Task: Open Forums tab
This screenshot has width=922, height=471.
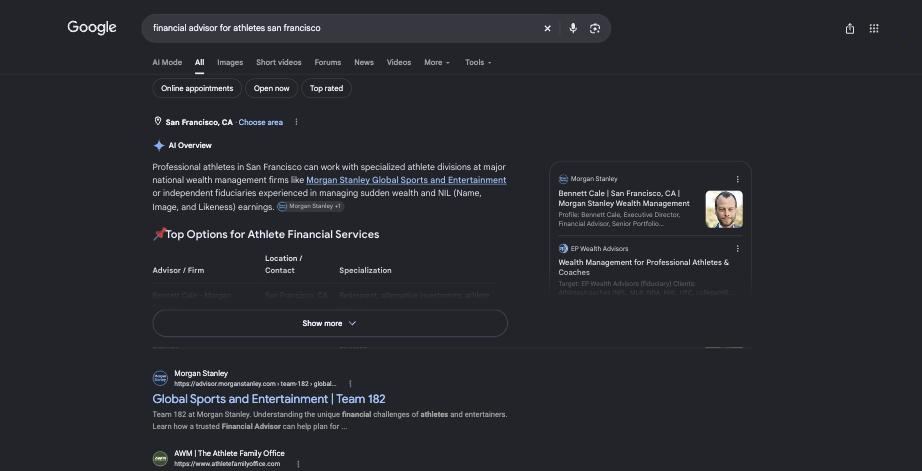Action: click(328, 62)
